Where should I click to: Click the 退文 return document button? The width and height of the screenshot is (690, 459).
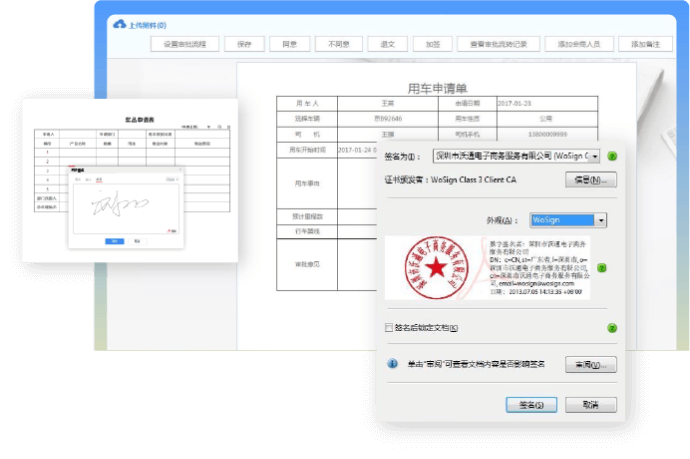[x=388, y=44]
